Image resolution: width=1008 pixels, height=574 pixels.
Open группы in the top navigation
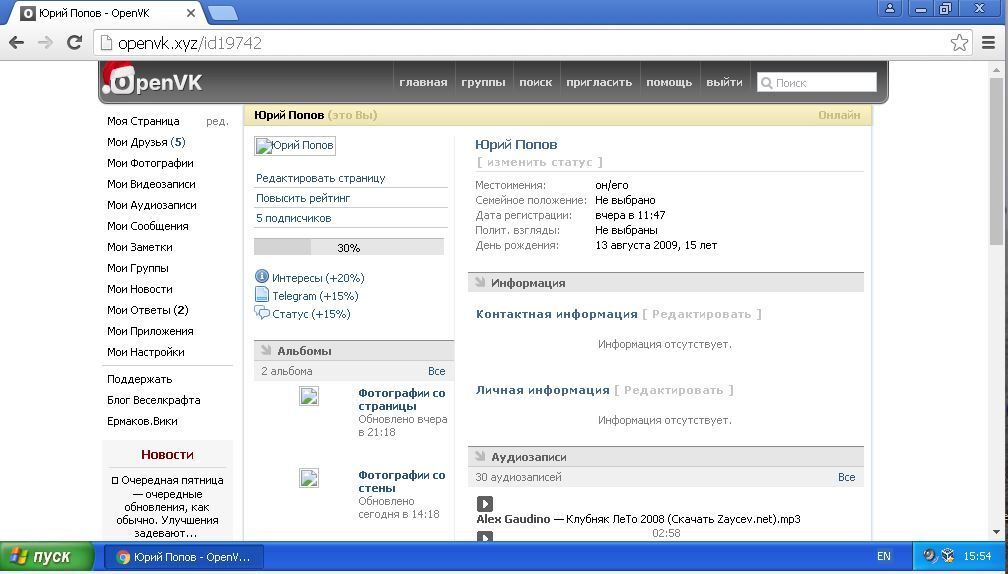[483, 82]
